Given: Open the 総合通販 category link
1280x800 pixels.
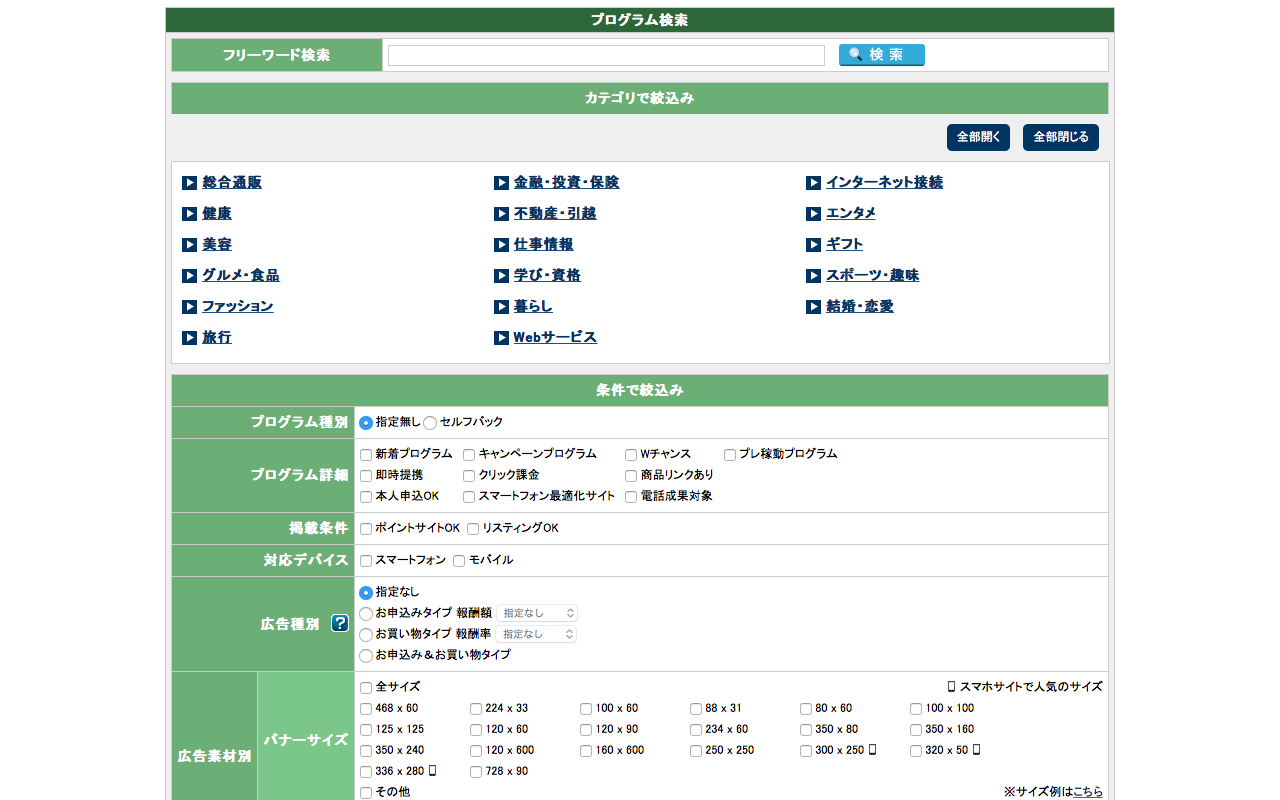Looking at the screenshot, I should (x=232, y=183).
